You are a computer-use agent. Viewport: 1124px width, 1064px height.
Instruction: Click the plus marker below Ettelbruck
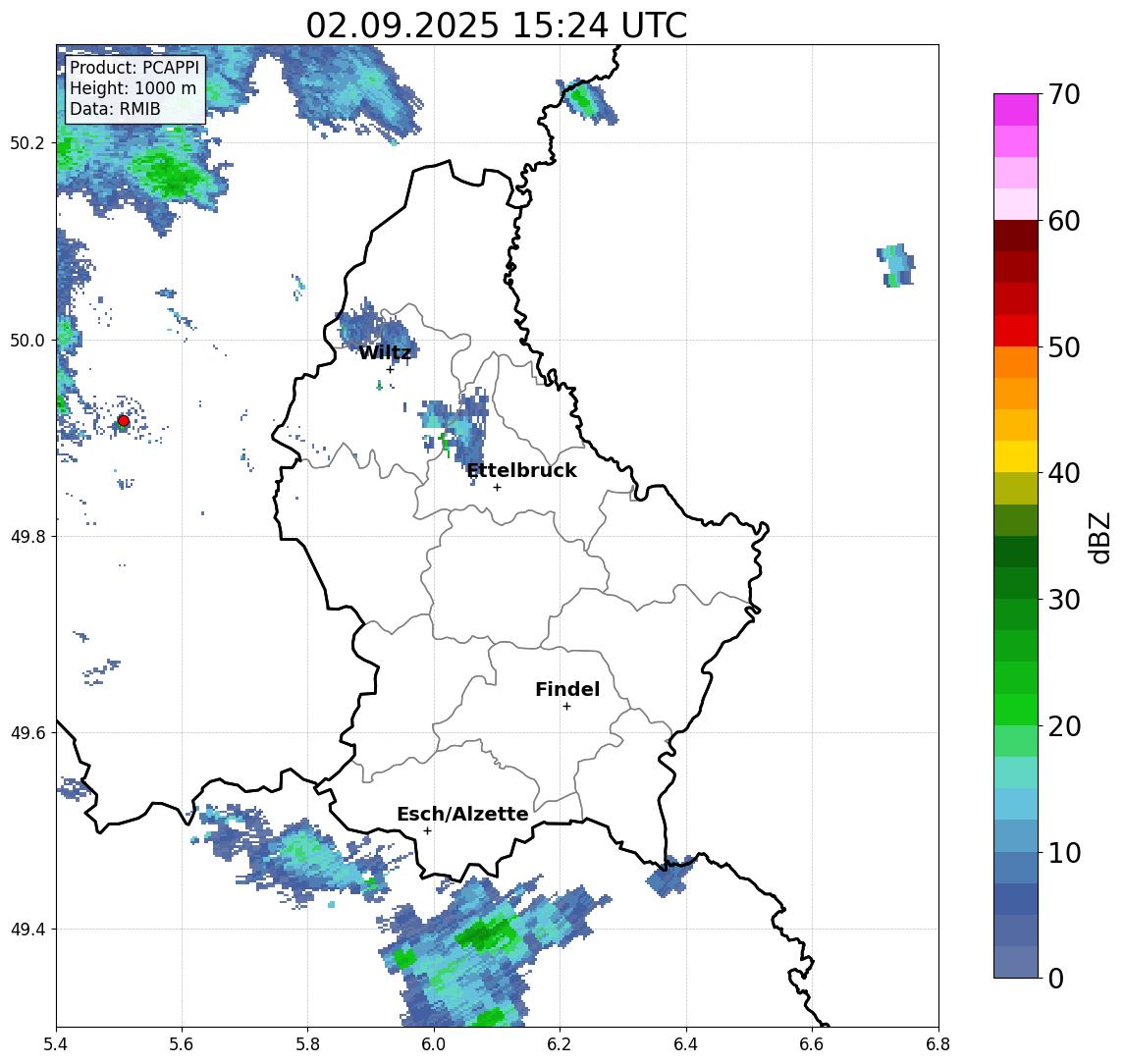pyautogui.click(x=497, y=487)
